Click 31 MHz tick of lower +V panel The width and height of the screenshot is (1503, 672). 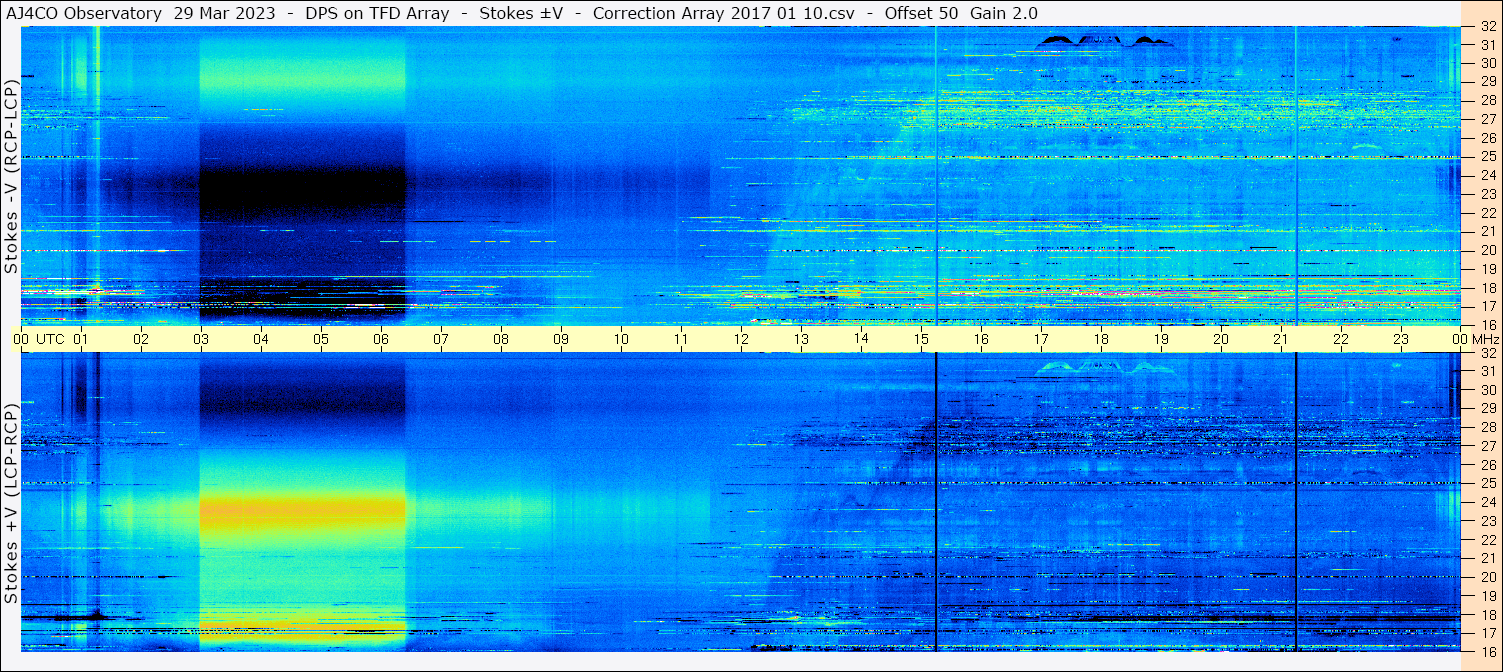(x=1487, y=371)
